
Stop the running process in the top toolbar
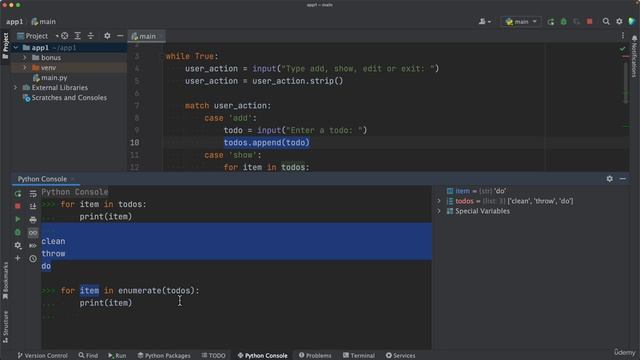coord(589,22)
